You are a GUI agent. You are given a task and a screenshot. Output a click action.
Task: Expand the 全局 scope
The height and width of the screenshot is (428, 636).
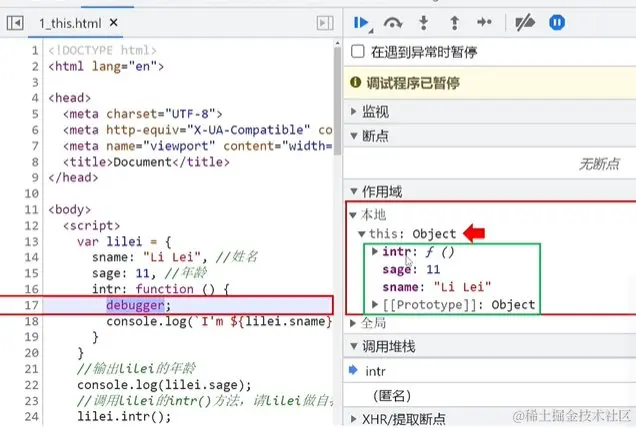[x=353, y=323]
